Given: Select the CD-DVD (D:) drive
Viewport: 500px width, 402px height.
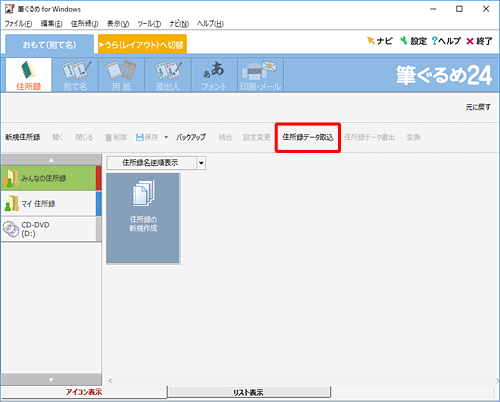Looking at the screenshot, I should click(51, 229).
